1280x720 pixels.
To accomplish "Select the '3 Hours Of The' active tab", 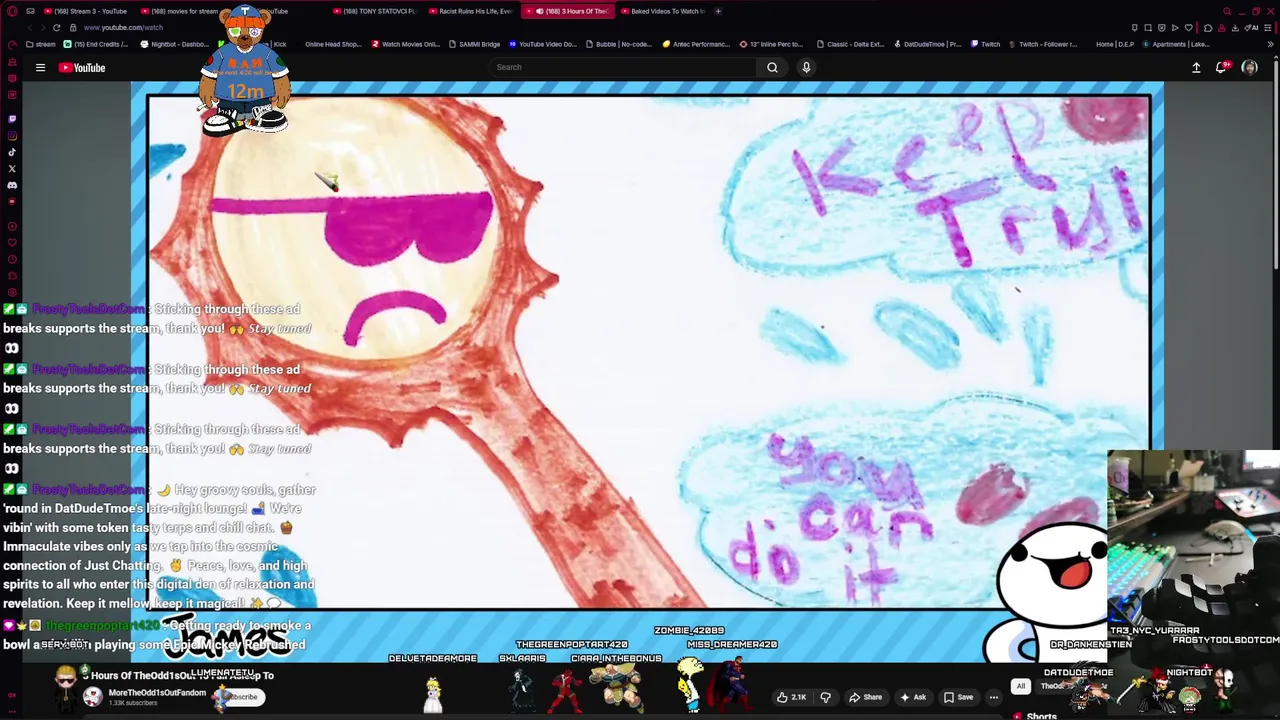I will [570, 11].
